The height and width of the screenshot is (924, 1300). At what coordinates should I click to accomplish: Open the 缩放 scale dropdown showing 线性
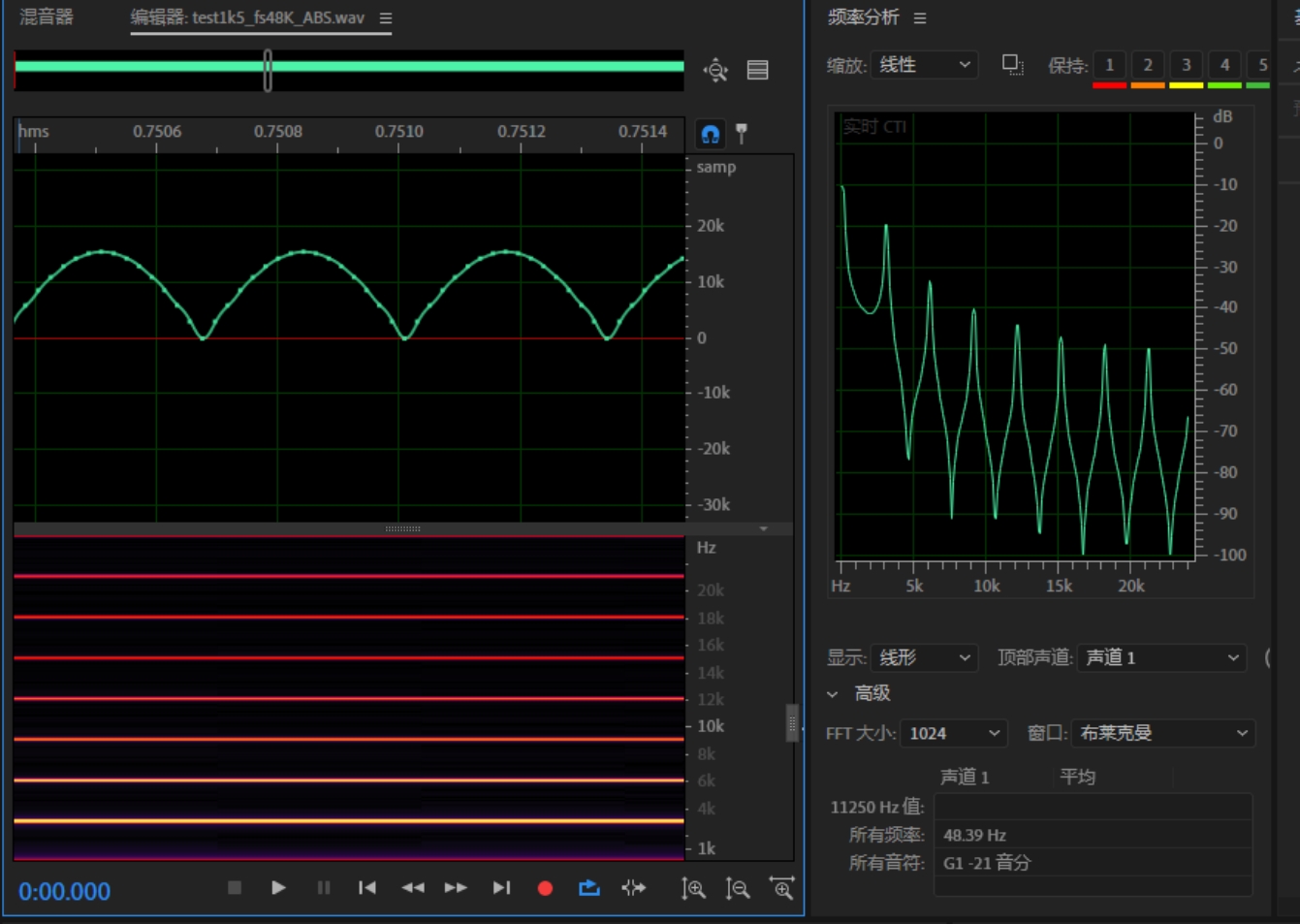(924, 65)
